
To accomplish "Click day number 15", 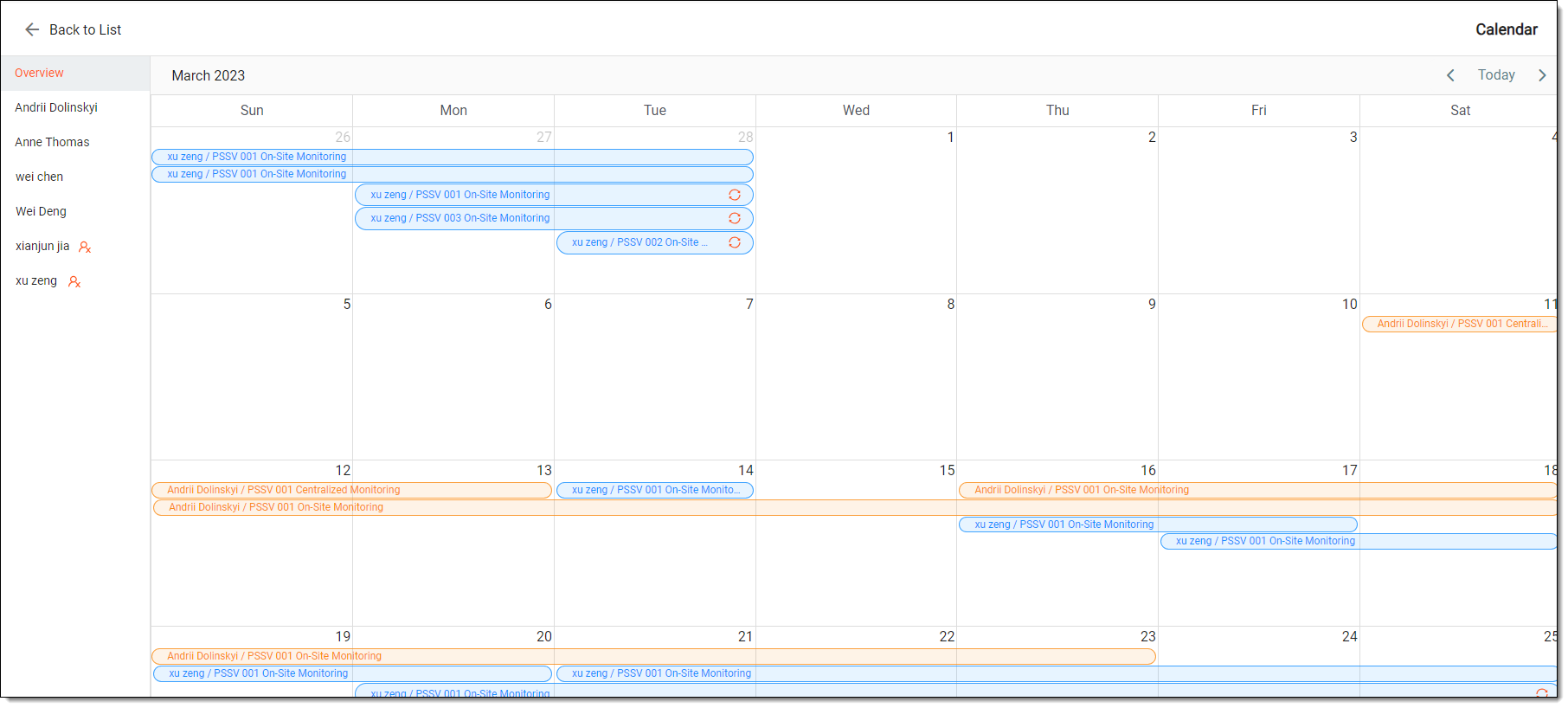I will (x=947, y=471).
